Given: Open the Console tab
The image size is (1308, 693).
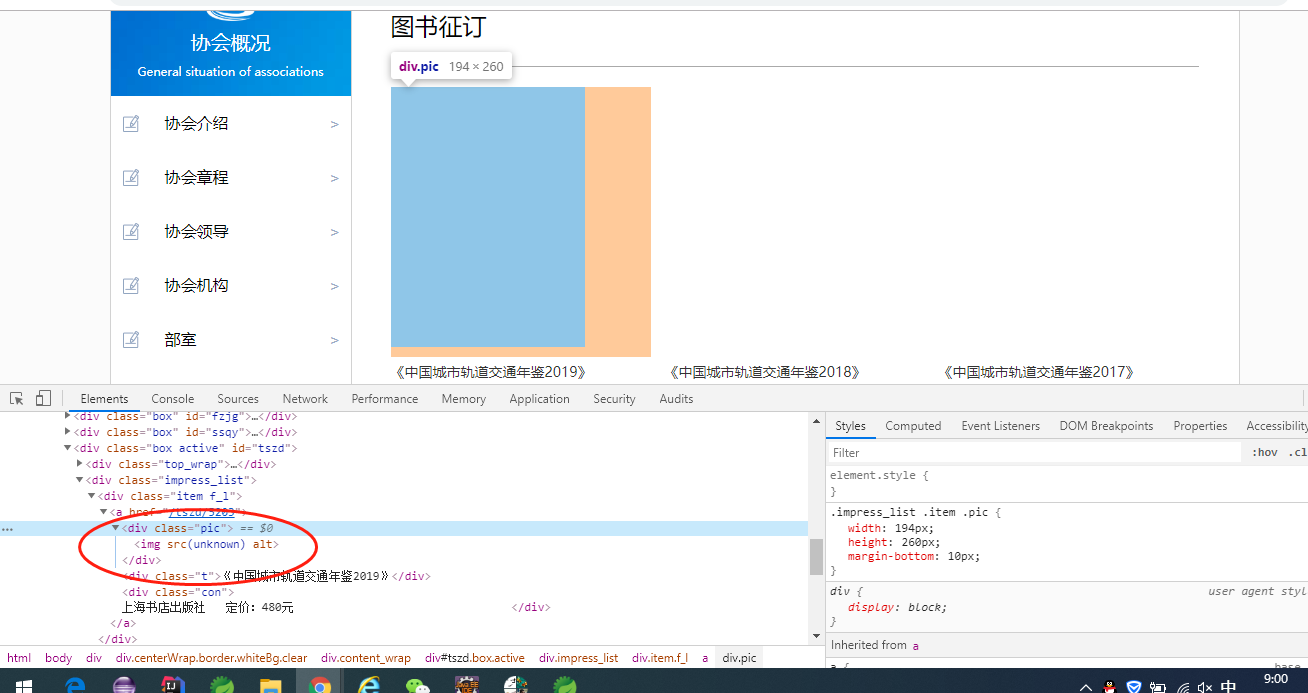Looking at the screenshot, I should pyautogui.click(x=173, y=398).
